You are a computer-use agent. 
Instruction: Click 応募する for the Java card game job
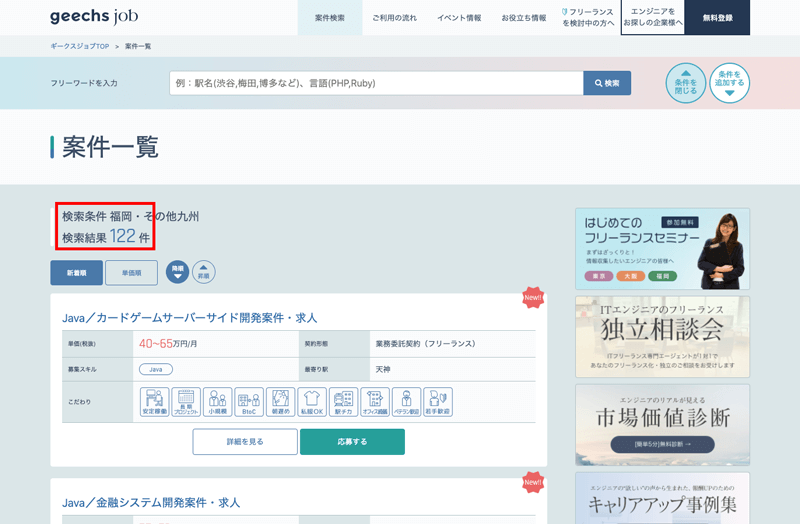pyautogui.click(x=352, y=442)
